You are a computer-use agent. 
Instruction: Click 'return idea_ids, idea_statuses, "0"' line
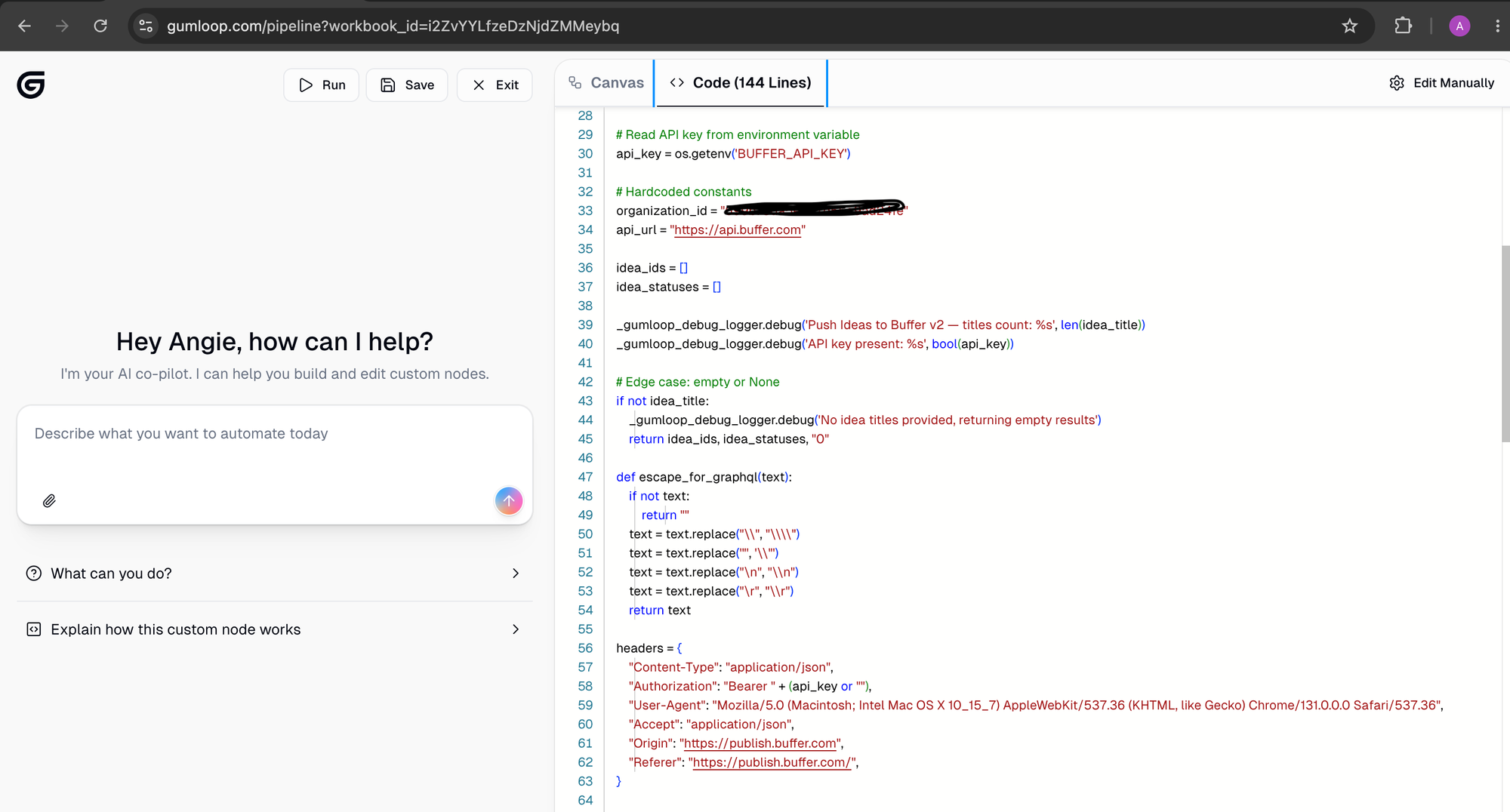729,439
